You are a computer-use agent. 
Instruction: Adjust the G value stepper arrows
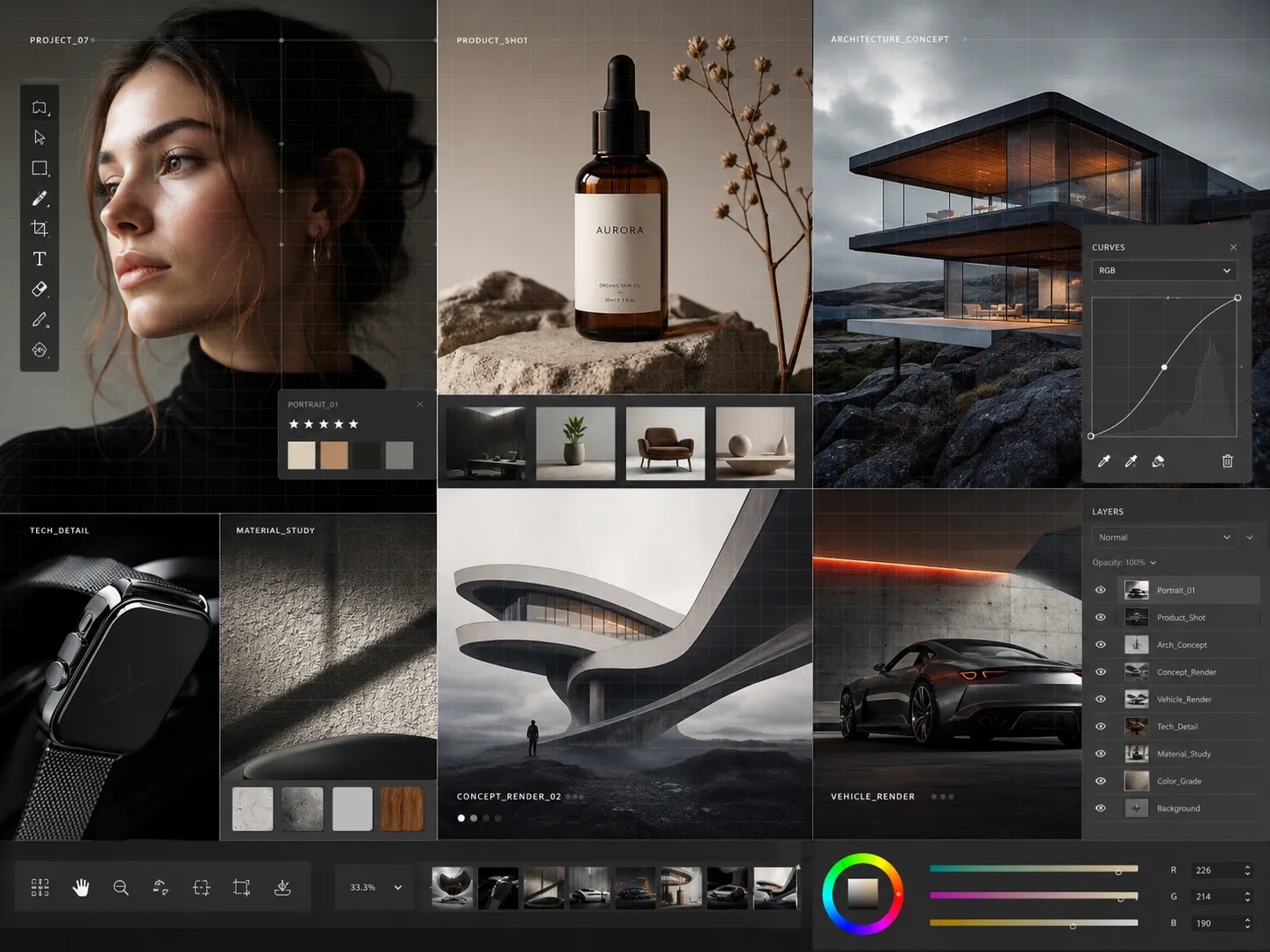[x=1247, y=896]
